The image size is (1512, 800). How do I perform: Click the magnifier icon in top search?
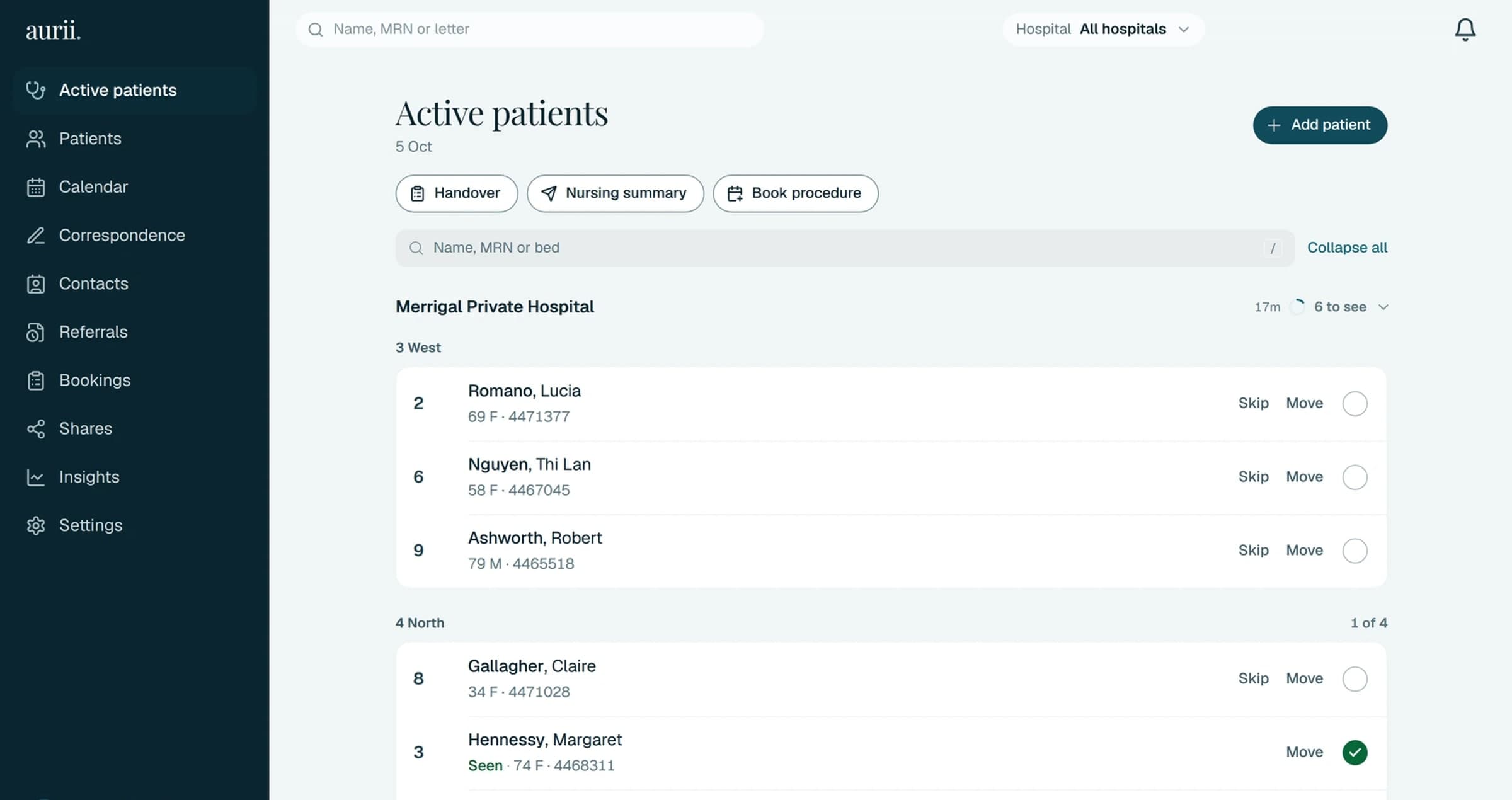tap(316, 30)
